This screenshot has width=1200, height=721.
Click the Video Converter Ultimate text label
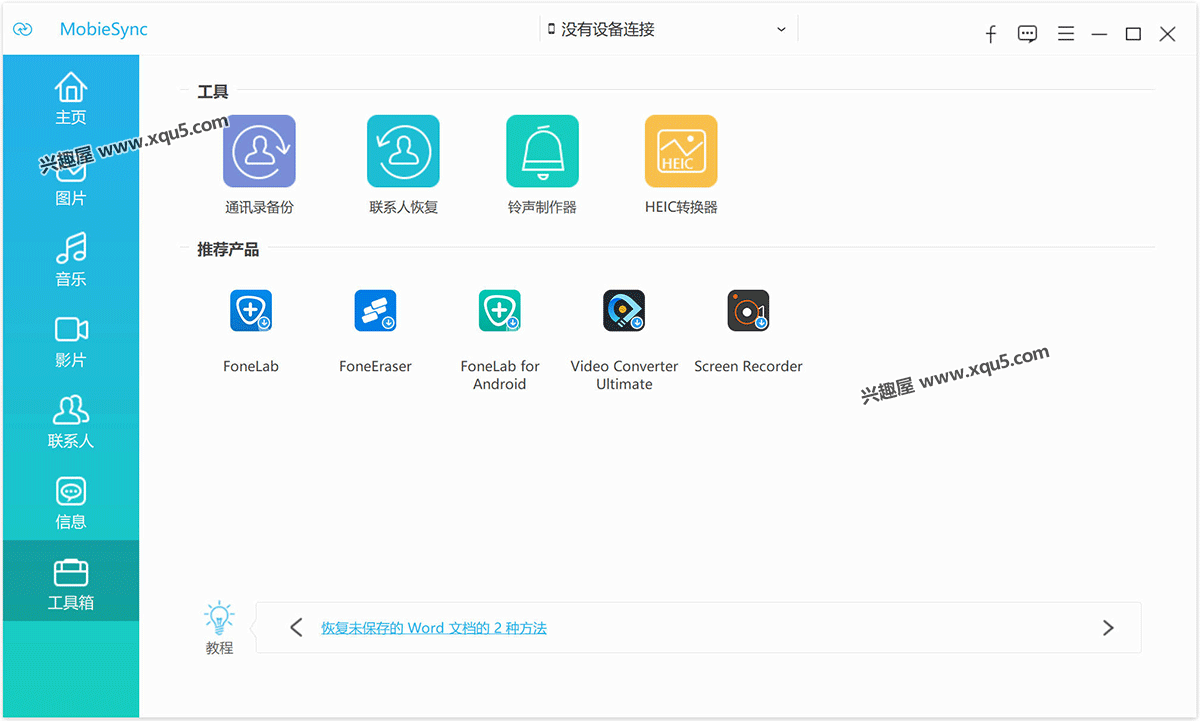point(624,375)
